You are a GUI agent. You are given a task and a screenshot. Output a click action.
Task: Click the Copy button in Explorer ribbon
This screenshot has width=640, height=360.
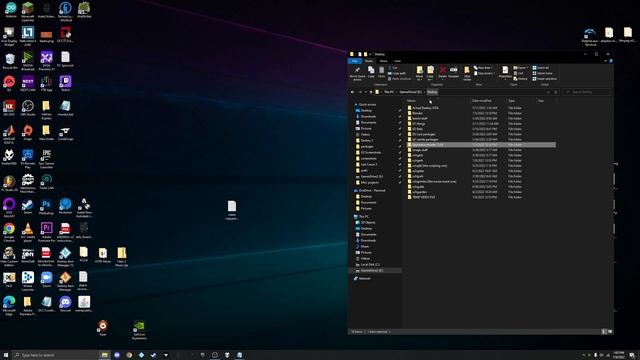(x=371, y=72)
